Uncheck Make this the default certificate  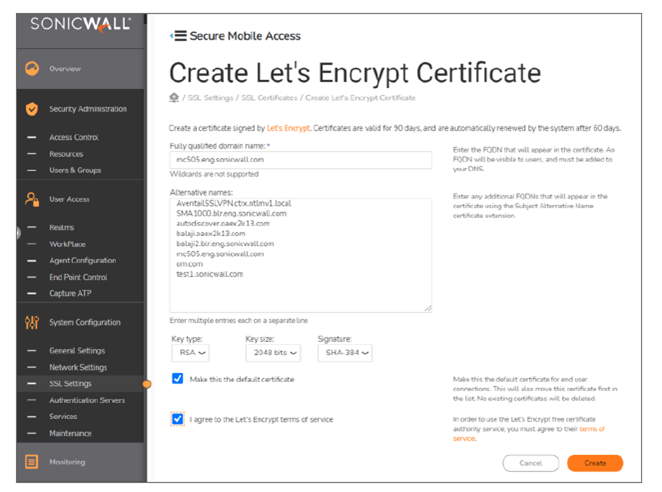[177, 379]
